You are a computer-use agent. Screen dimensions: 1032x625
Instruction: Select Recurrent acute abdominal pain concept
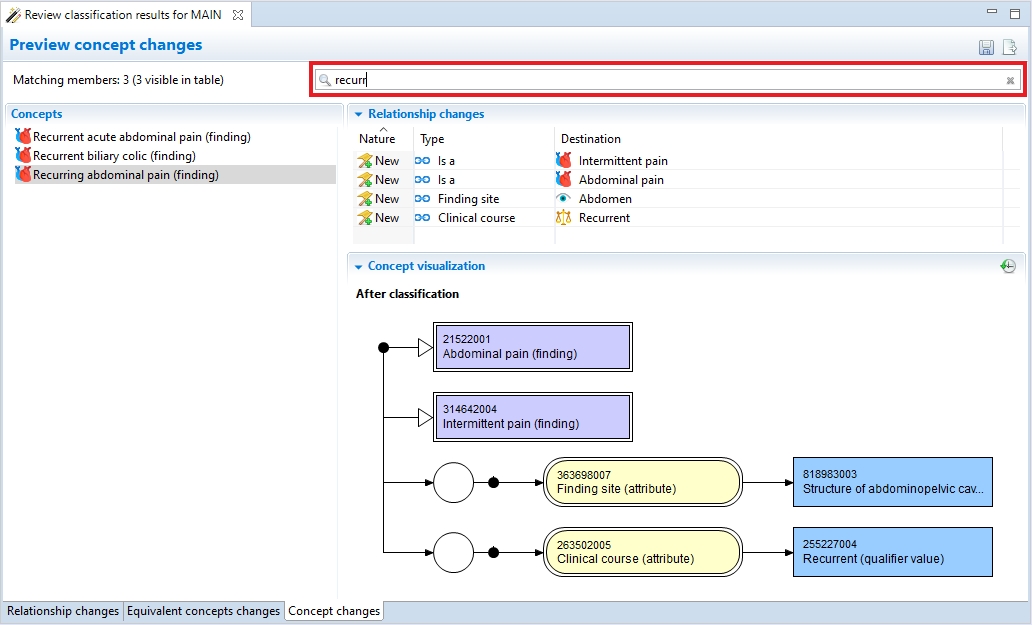pos(141,137)
